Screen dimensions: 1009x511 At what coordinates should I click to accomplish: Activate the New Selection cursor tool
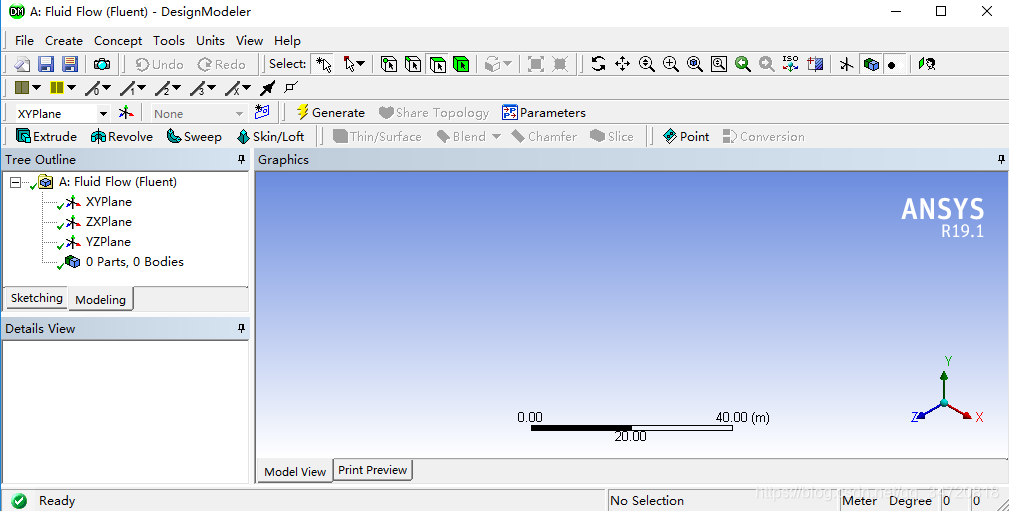tap(323, 64)
